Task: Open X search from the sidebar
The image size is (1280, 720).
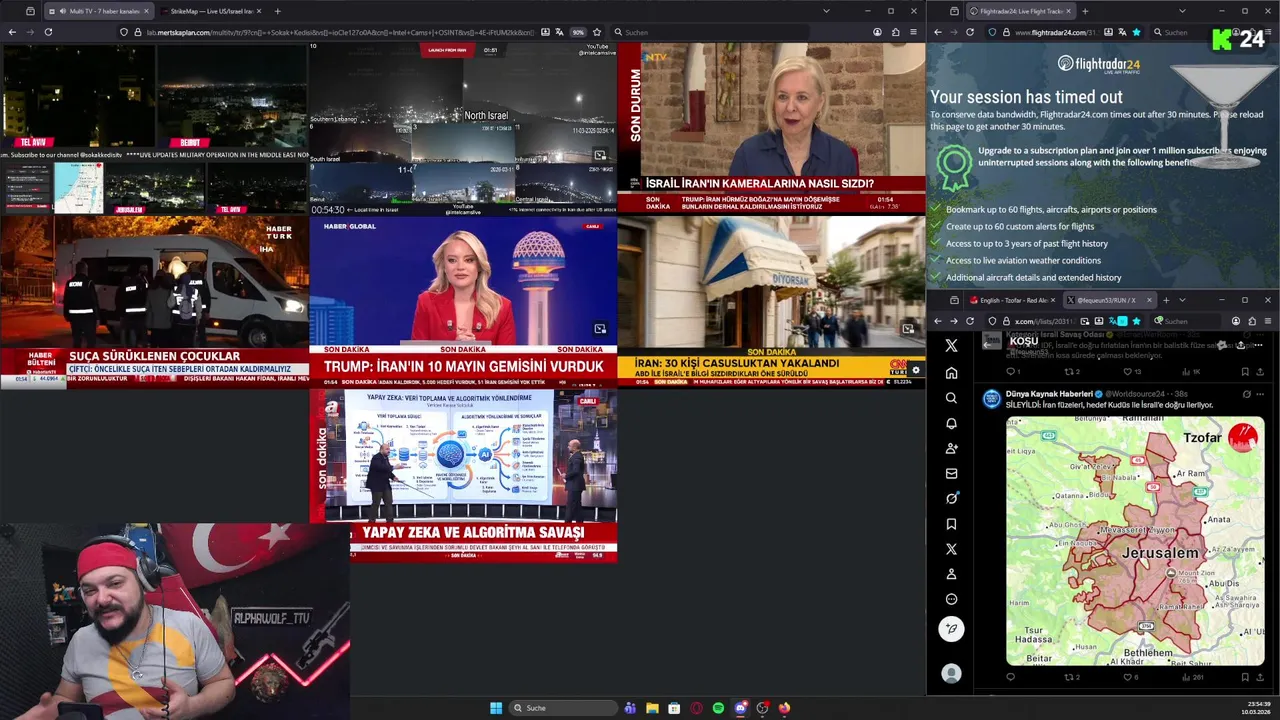Action: 951,398
